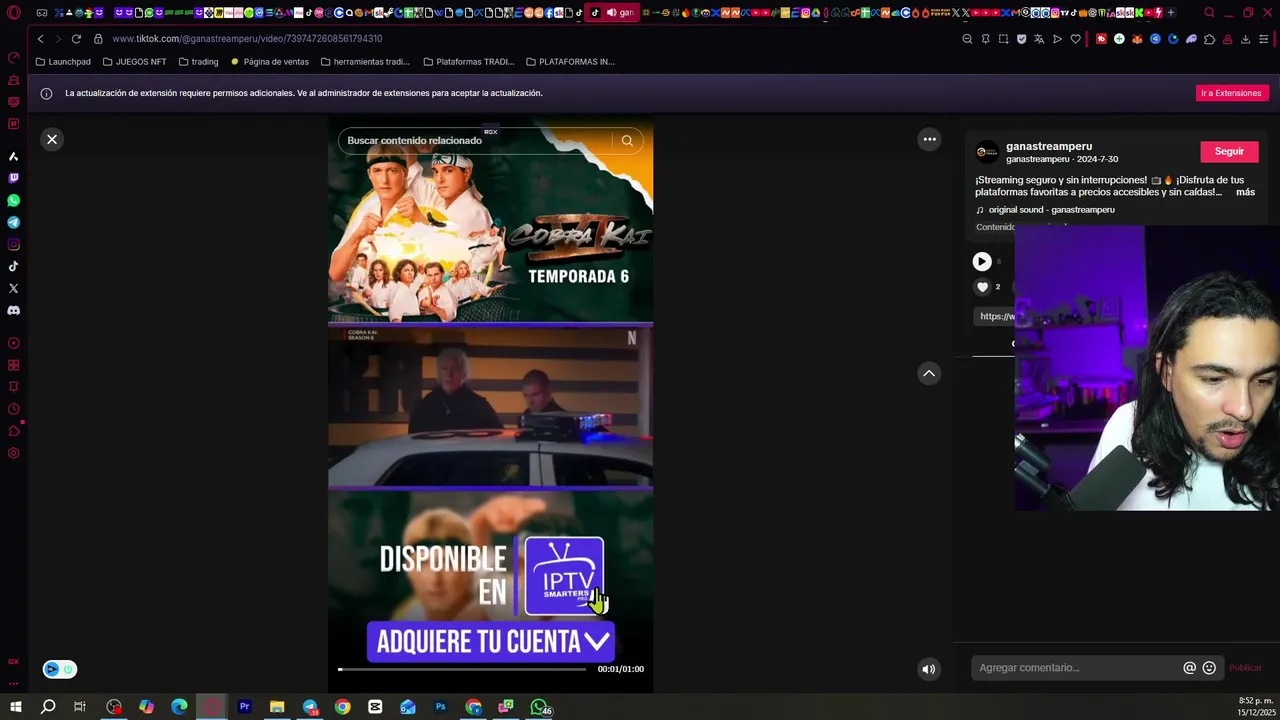Seek along the video progress bar
Viewport: 1280px width, 720px height.
(x=462, y=669)
